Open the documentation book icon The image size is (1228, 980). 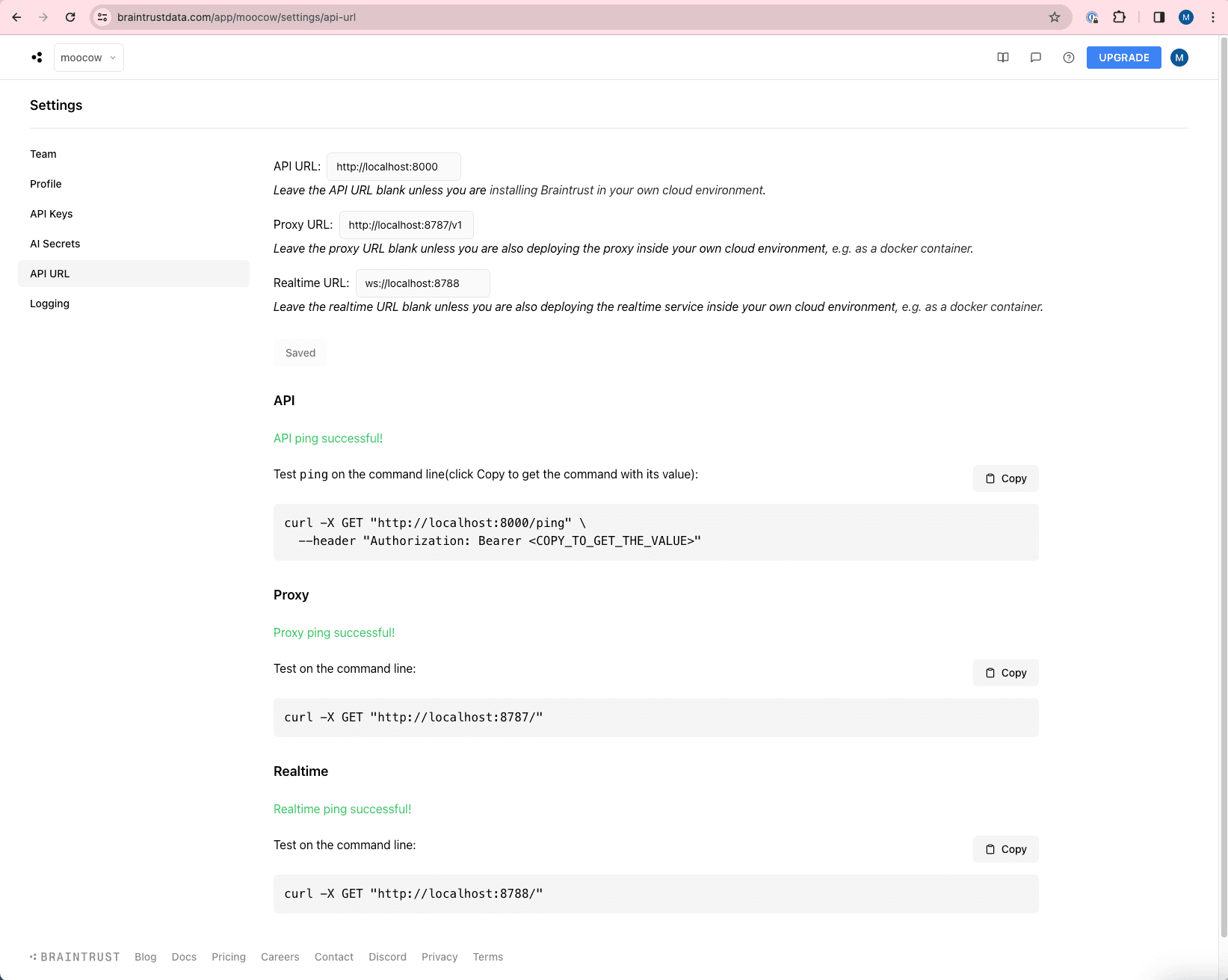(x=1002, y=57)
